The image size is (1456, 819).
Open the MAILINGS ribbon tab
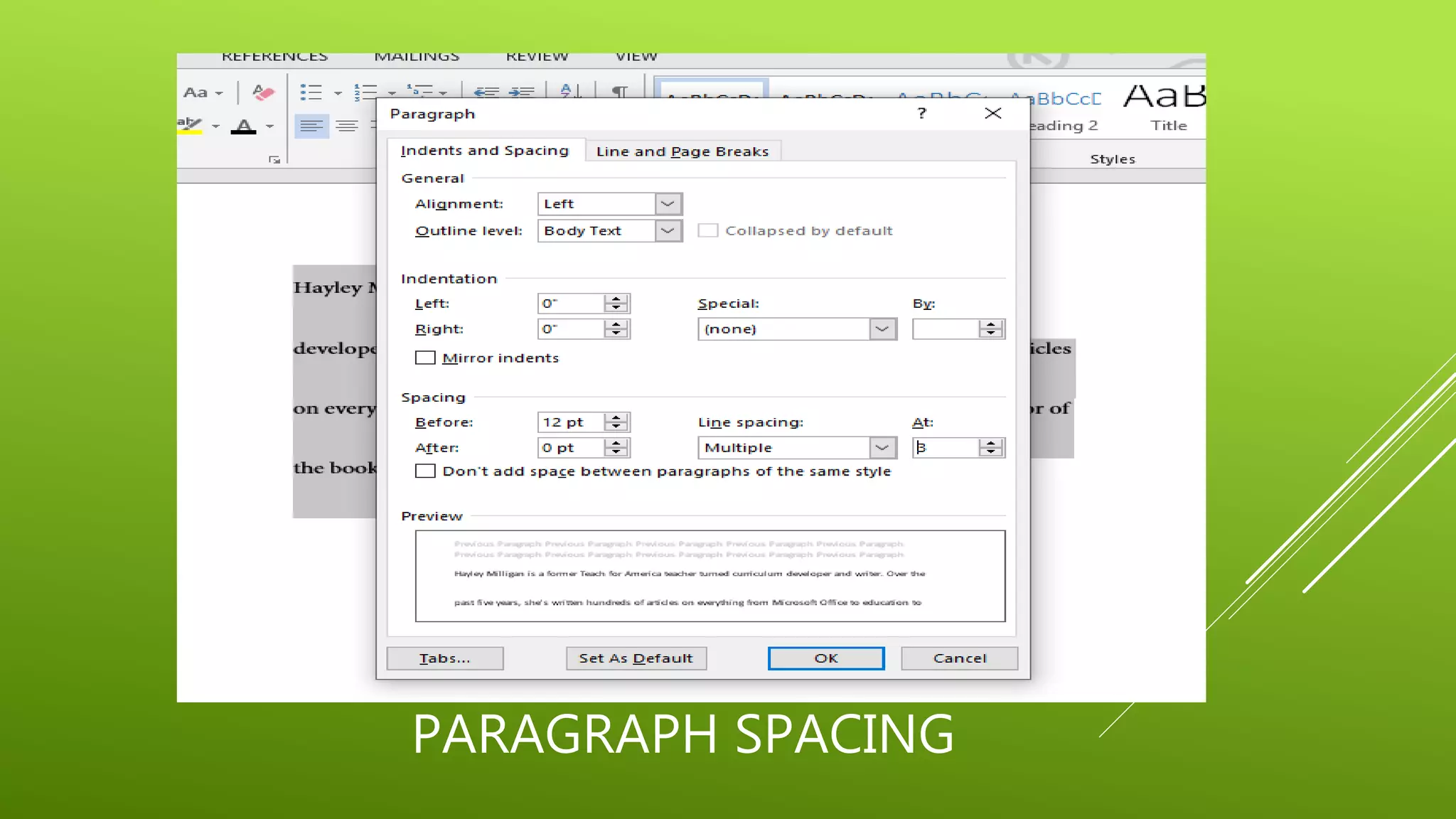(x=417, y=56)
